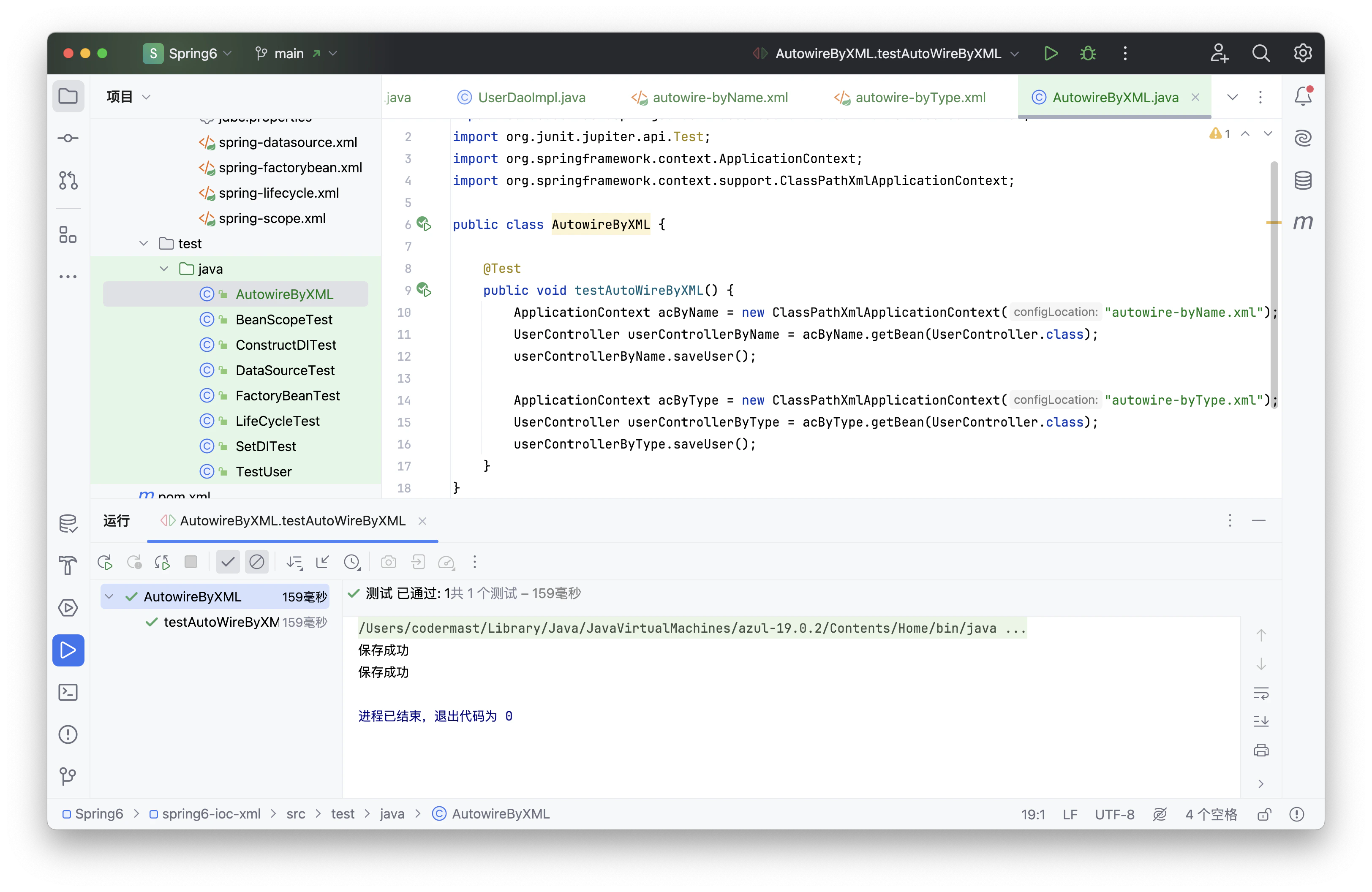Click the Debug bug icon
This screenshot has width=1372, height=892.
pos(1088,54)
